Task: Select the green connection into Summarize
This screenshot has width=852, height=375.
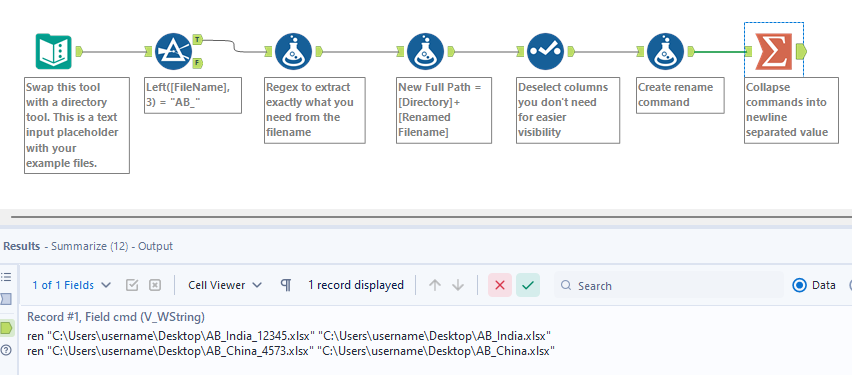Action: pyautogui.click(x=720, y=52)
